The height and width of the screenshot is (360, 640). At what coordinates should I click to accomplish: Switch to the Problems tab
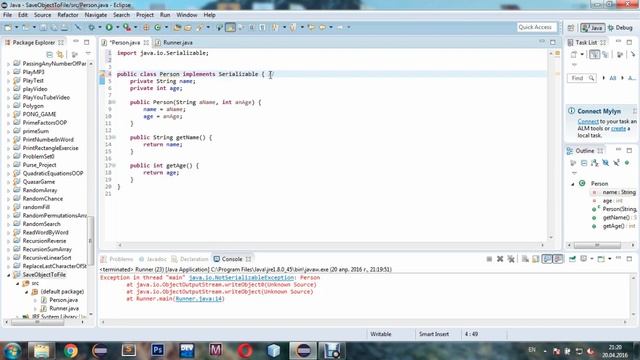[x=117, y=259]
